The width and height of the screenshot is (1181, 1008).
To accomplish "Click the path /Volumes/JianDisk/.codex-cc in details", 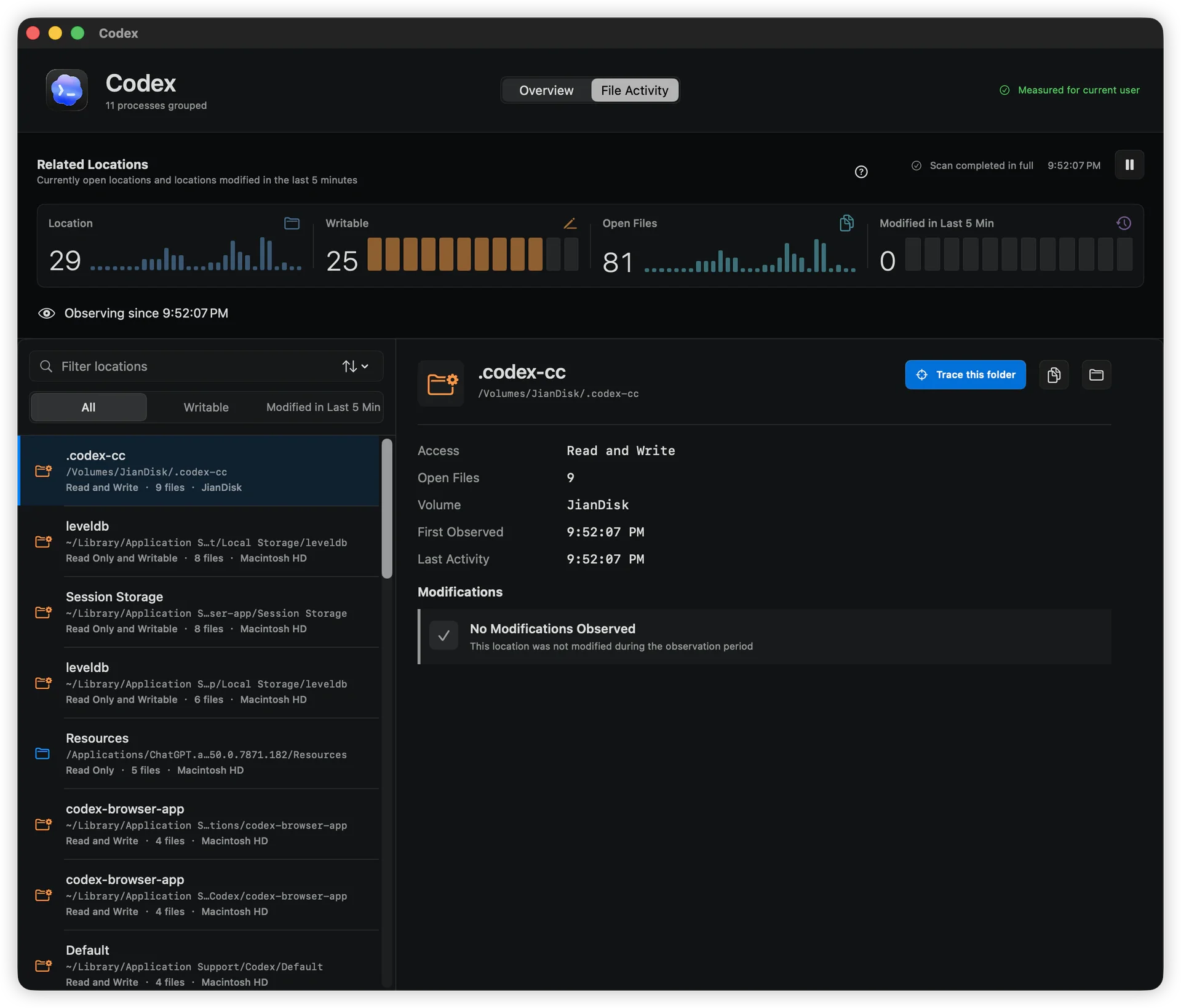I will [x=559, y=394].
